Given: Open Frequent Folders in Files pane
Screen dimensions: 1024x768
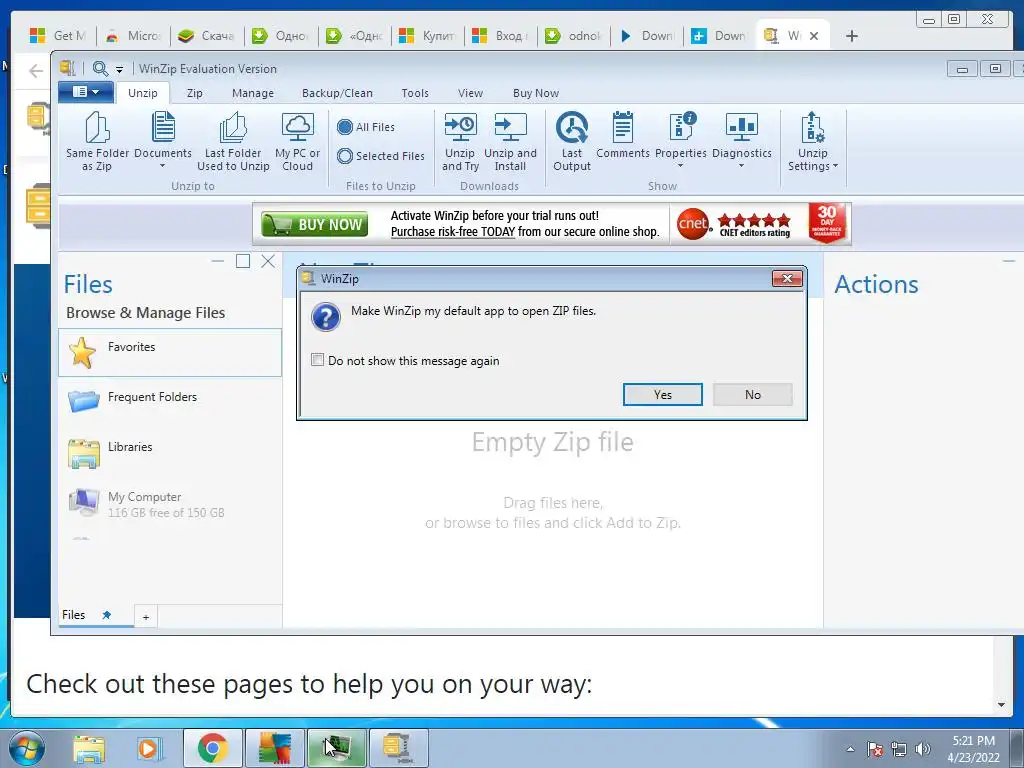Looking at the screenshot, I should click(170, 400).
